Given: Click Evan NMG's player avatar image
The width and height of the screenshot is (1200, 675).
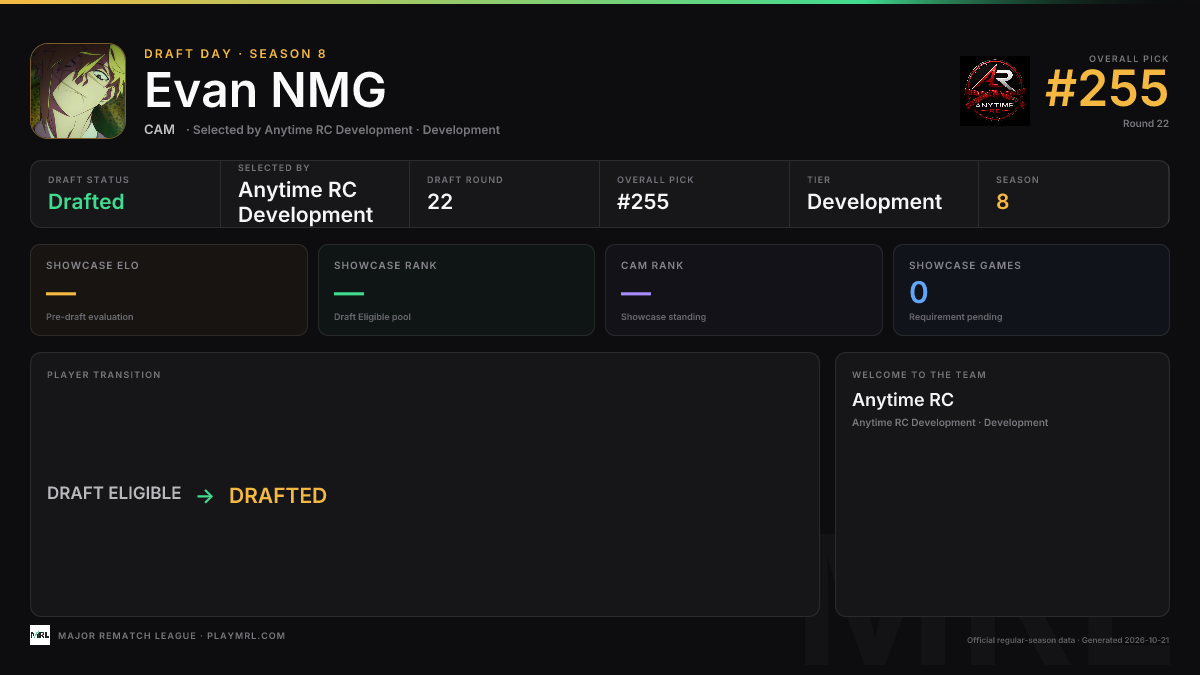Looking at the screenshot, I should (x=78, y=91).
